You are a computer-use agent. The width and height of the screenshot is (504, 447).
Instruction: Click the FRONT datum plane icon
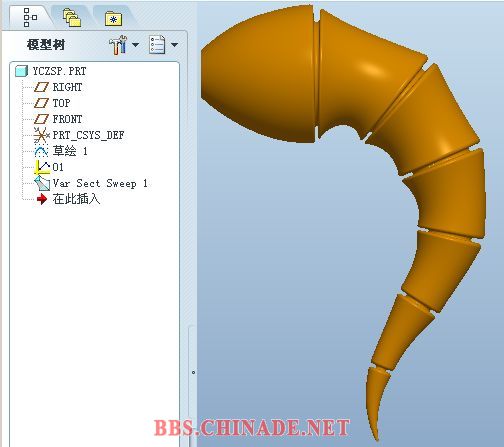[41, 119]
